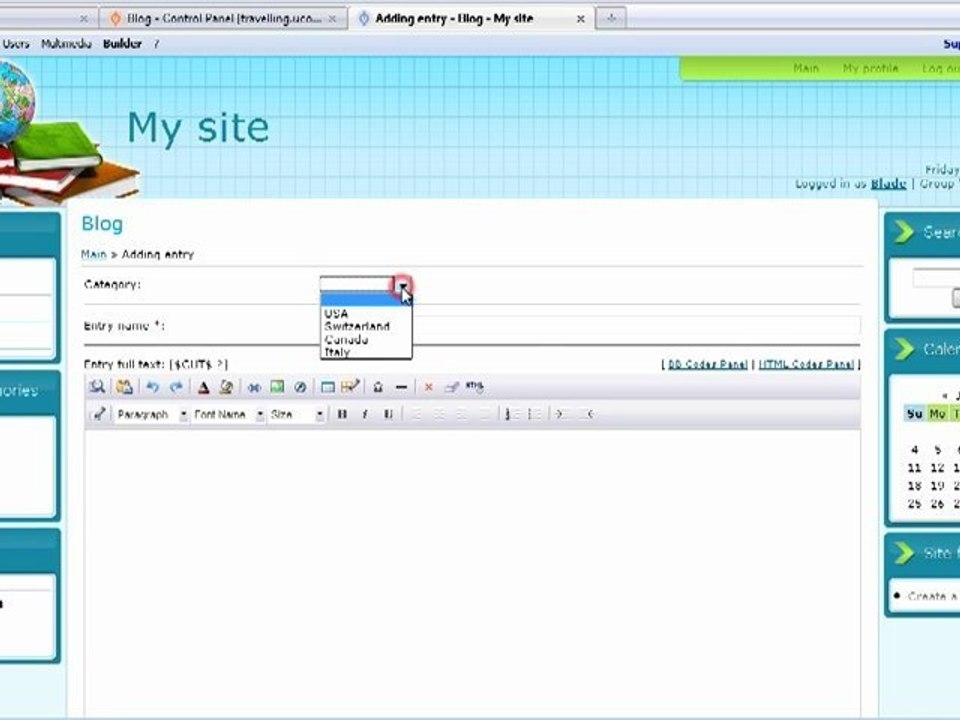Go to previous month in calendar
The width and height of the screenshot is (960, 720).
945,396
